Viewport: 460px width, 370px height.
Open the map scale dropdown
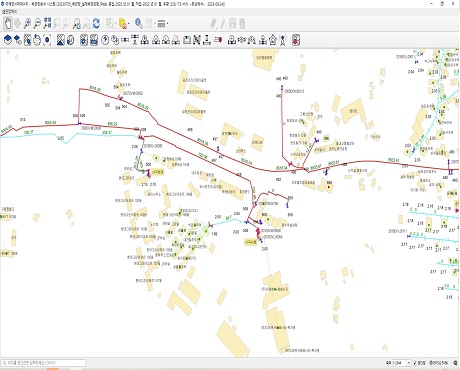pyautogui.click(x=409, y=363)
